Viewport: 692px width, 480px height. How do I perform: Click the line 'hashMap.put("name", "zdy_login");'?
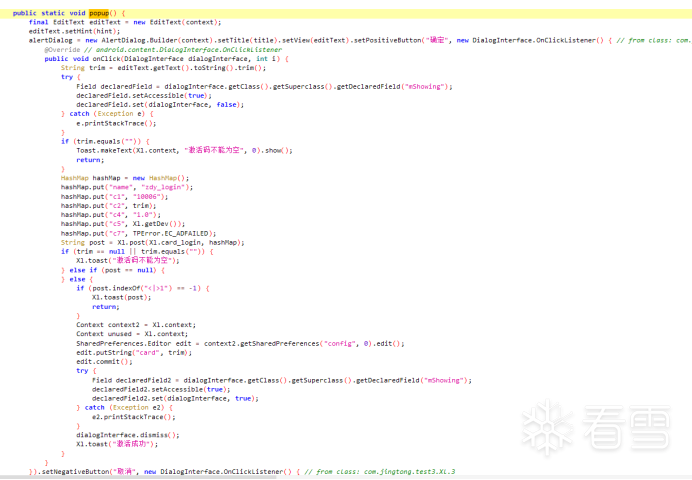coord(127,187)
